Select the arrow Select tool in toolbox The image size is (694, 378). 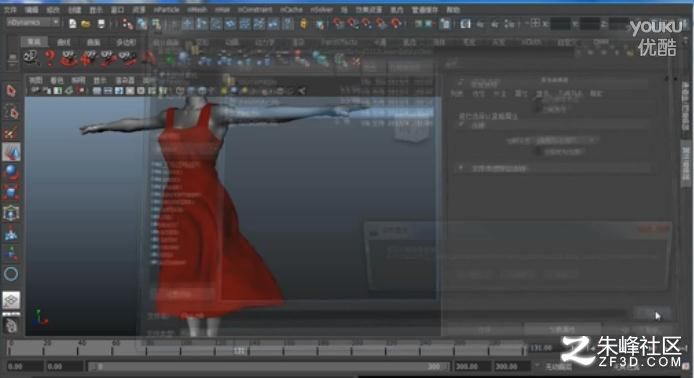click(x=11, y=90)
